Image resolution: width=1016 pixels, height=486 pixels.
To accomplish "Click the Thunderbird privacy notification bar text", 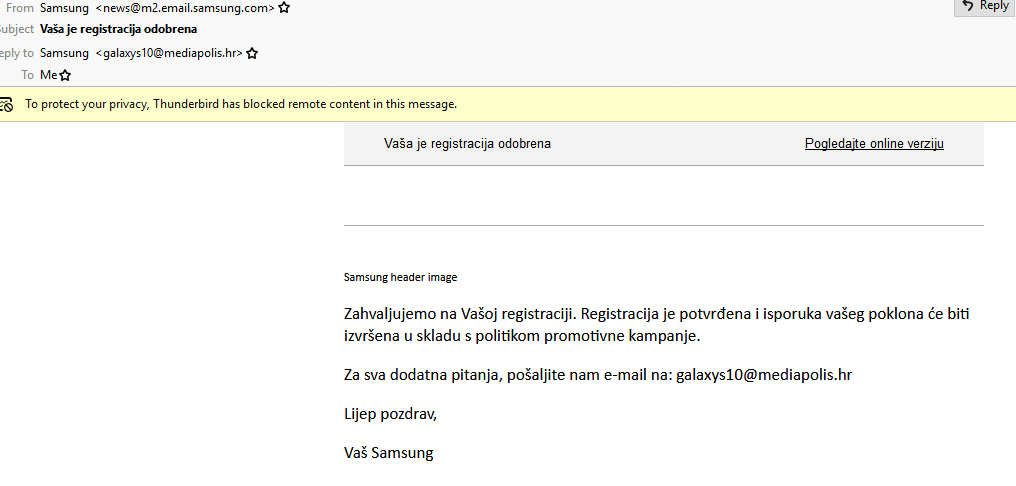I will pos(240,104).
